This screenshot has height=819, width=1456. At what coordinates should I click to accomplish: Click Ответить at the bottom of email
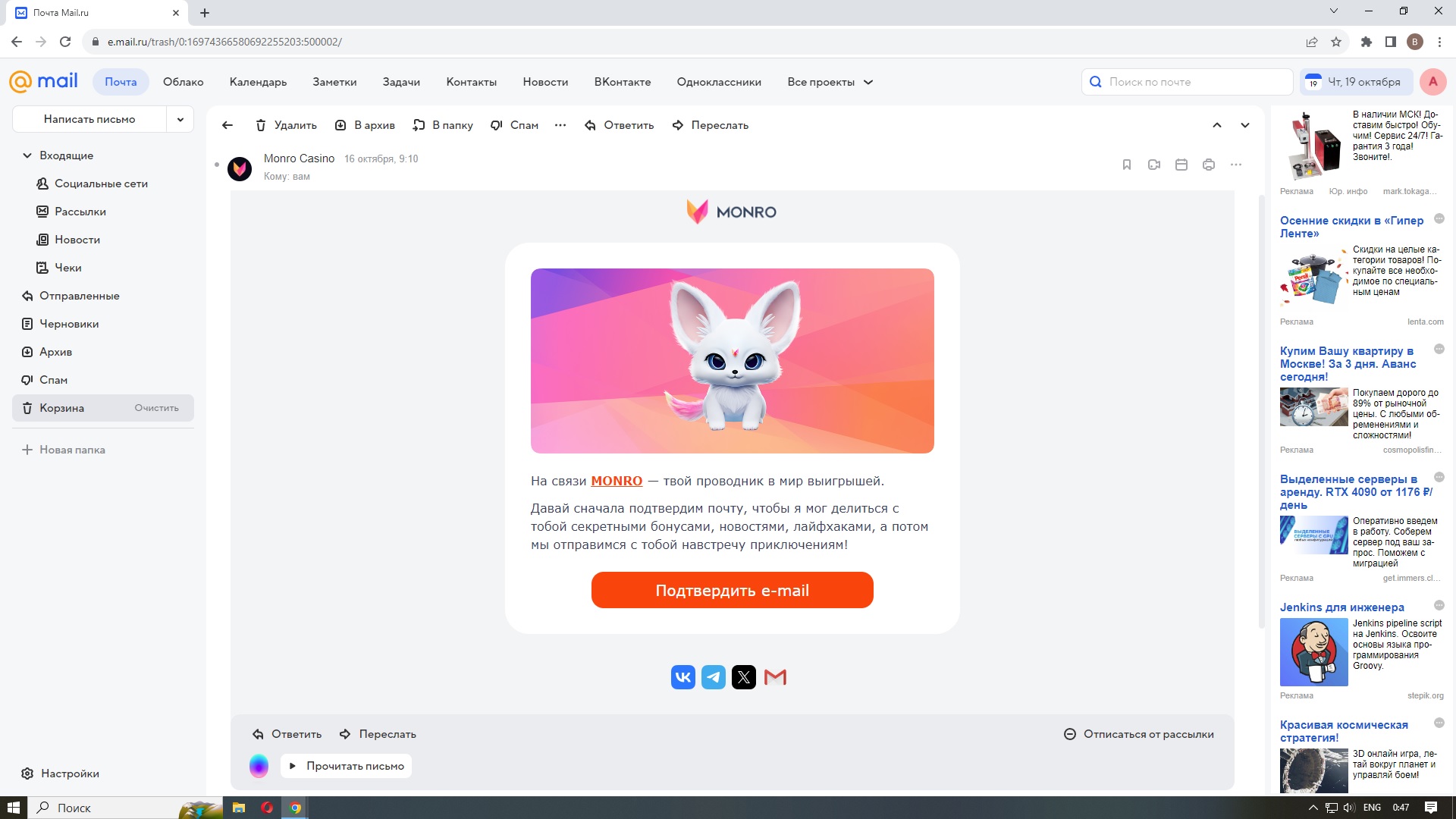[287, 734]
